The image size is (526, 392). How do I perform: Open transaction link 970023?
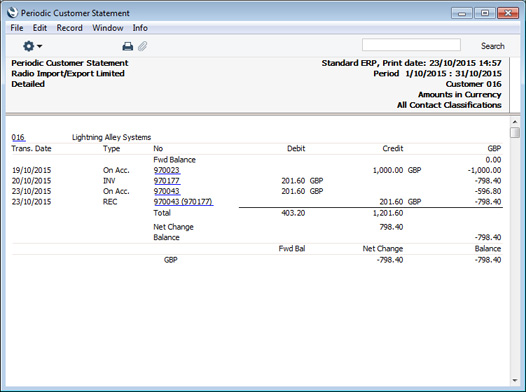pyautogui.click(x=167, y=170)
